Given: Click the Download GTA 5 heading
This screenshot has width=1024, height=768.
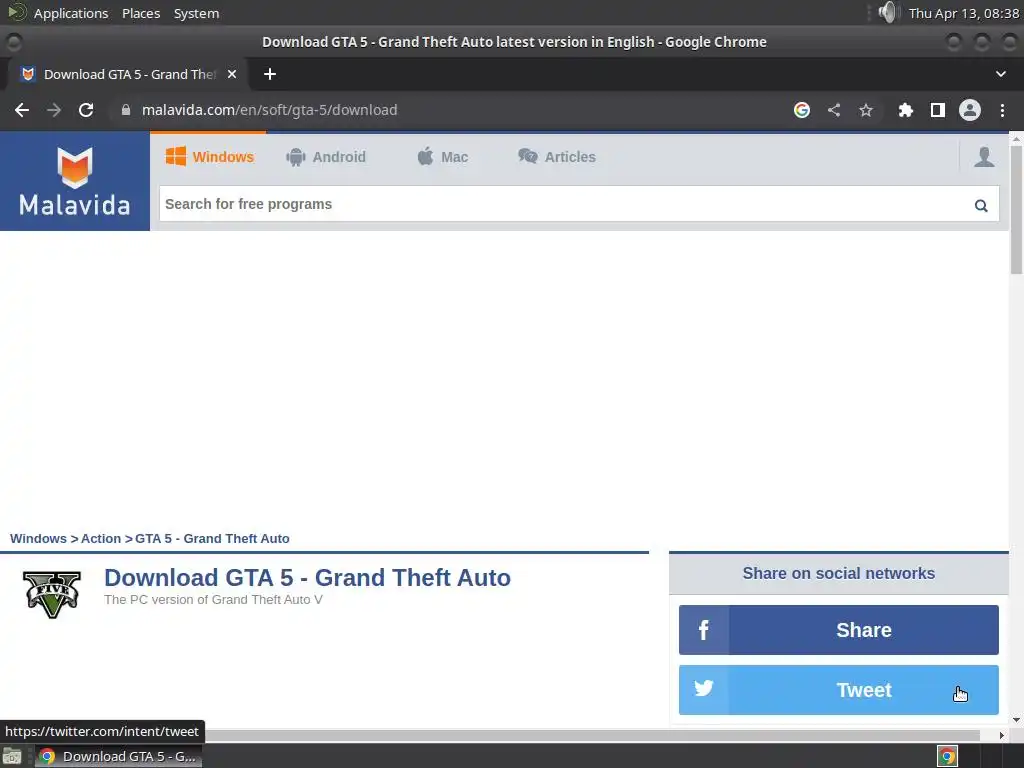Looking at the screenshot, I should pyautogui.click(x=308, y=578).
